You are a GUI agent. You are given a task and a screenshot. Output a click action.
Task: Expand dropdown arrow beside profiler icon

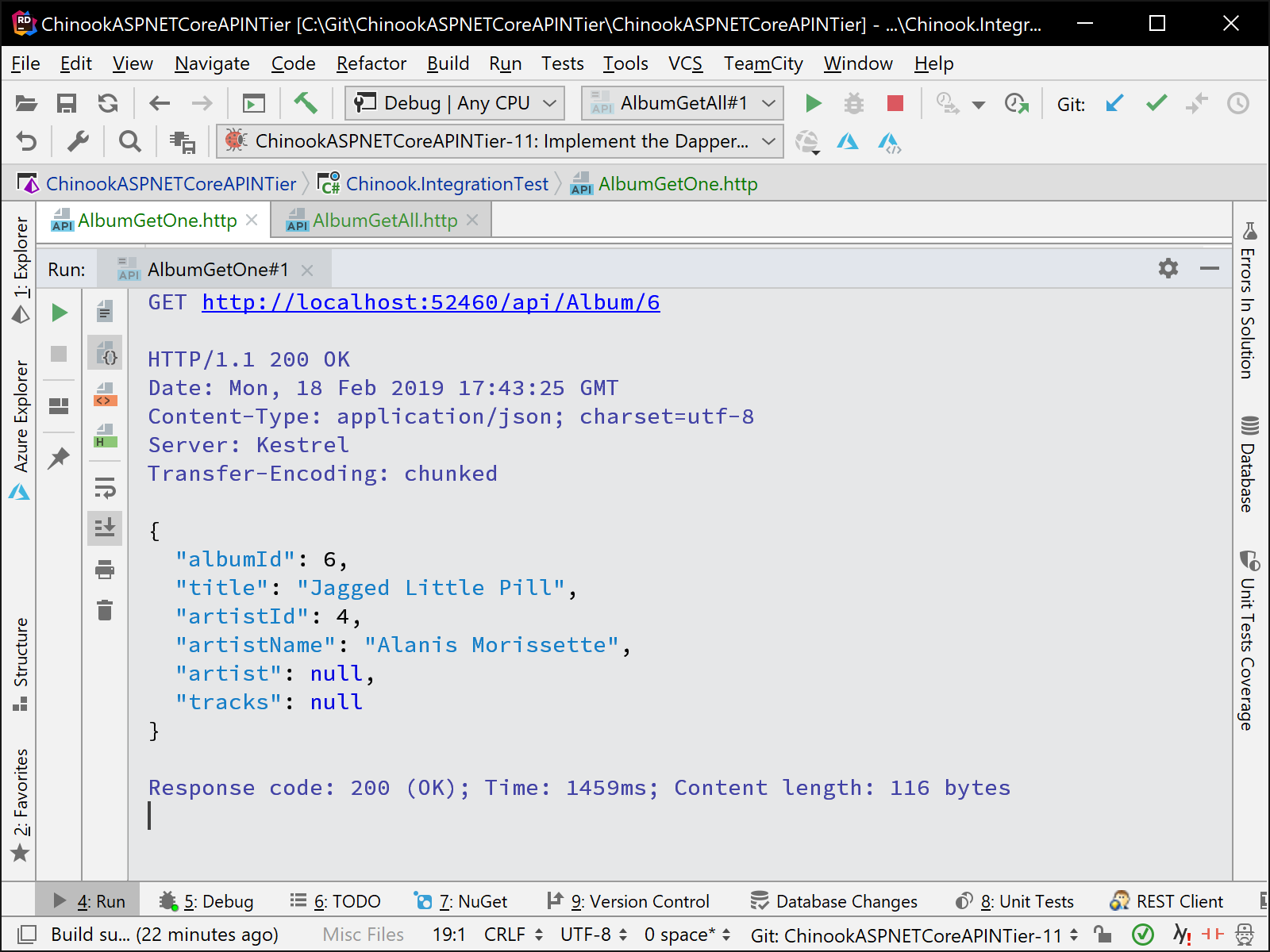[979, 105]
